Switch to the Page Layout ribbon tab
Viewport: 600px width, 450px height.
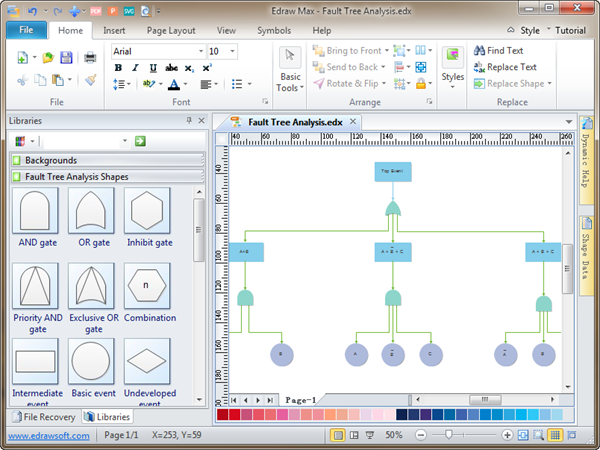pos(170,31)
